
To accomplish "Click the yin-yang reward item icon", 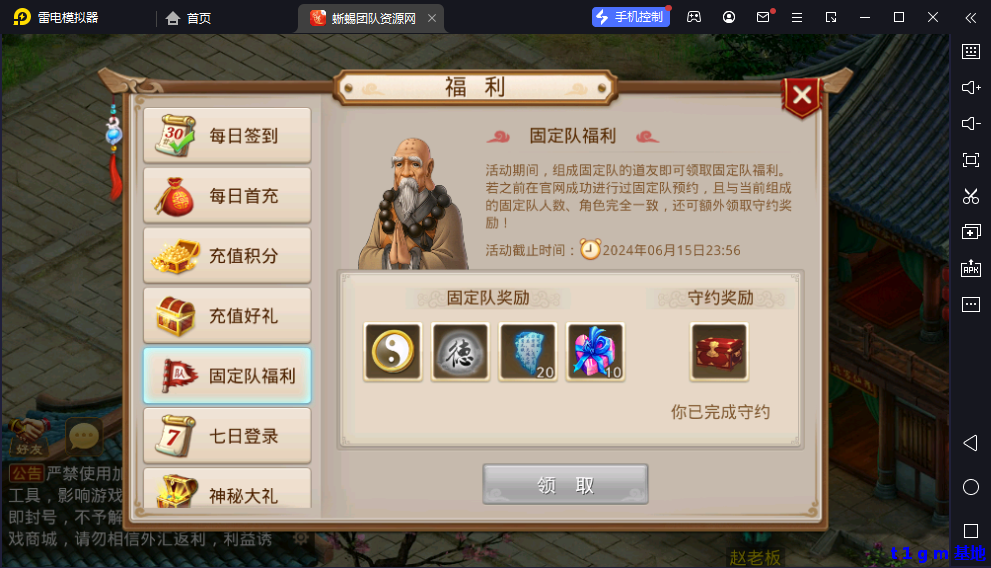I will [392, 352].
